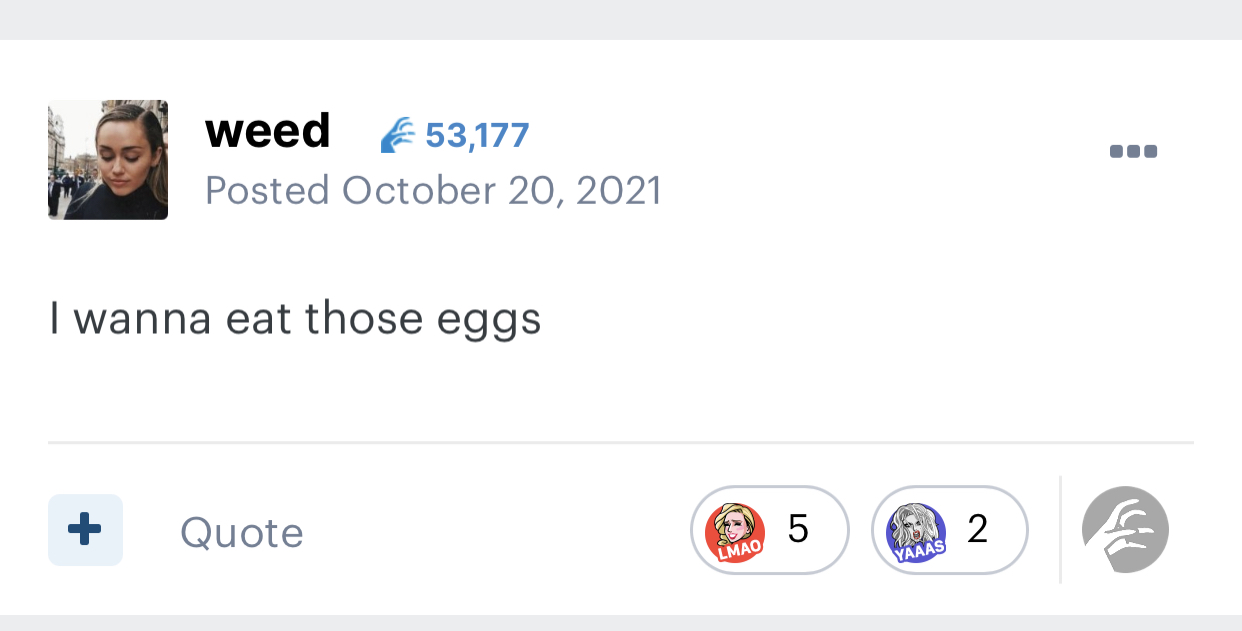1242x631 pixels.
Task: Toggle the plus multiquote button
Action: click(x=85, y=530)
